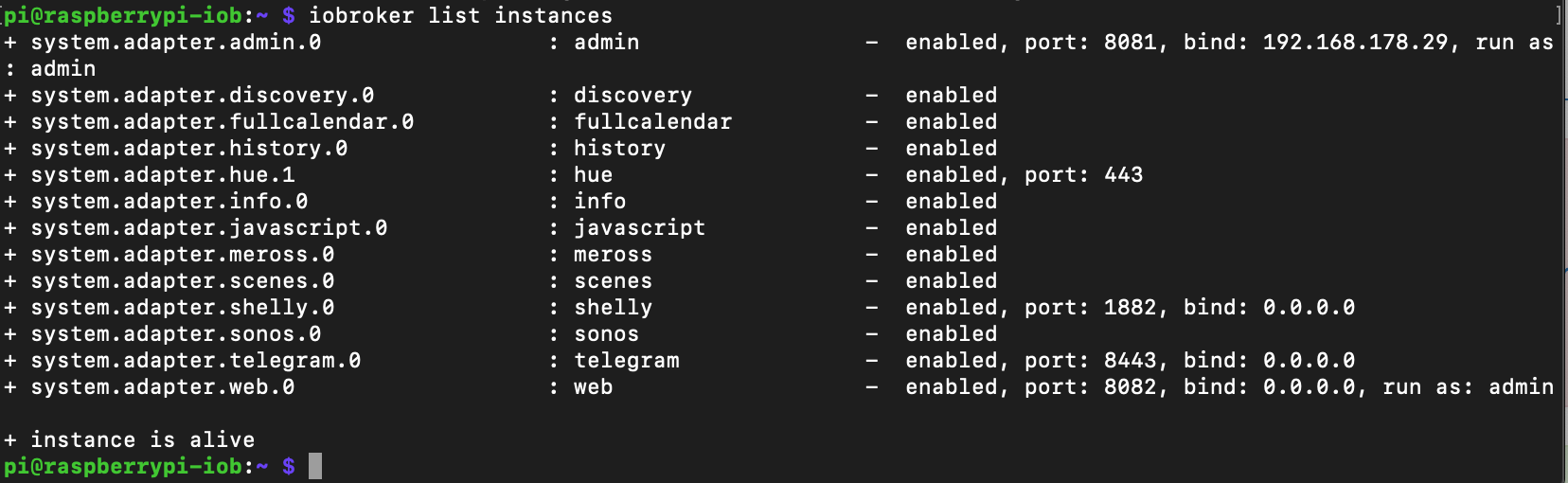Click system.adapter.sonos.0 instance name

(176, 333)
